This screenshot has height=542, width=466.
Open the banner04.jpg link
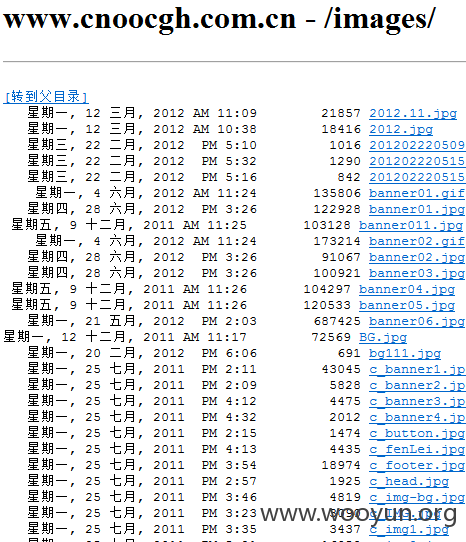(x=407, y=289)
